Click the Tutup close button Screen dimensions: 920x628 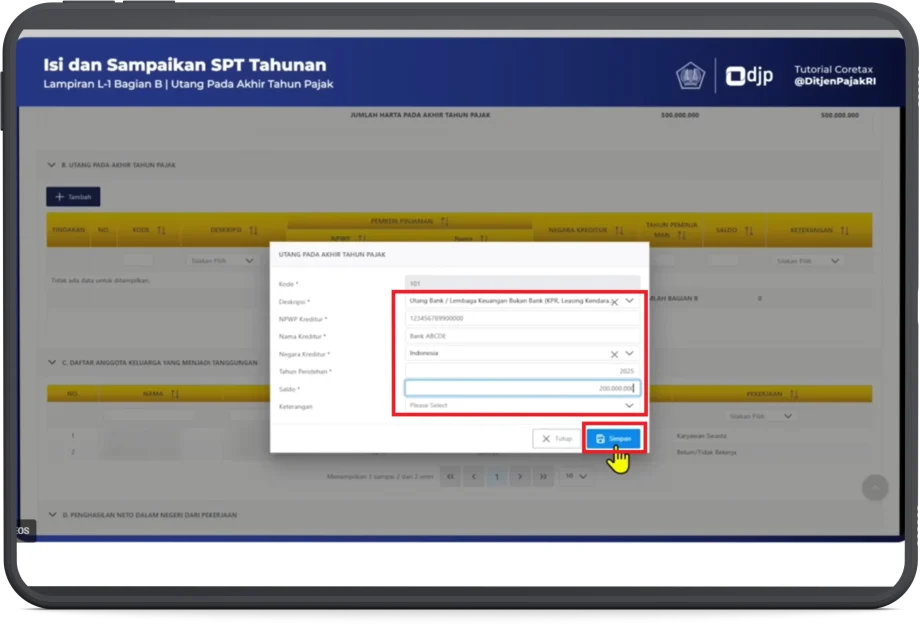[x=556, y=439]
